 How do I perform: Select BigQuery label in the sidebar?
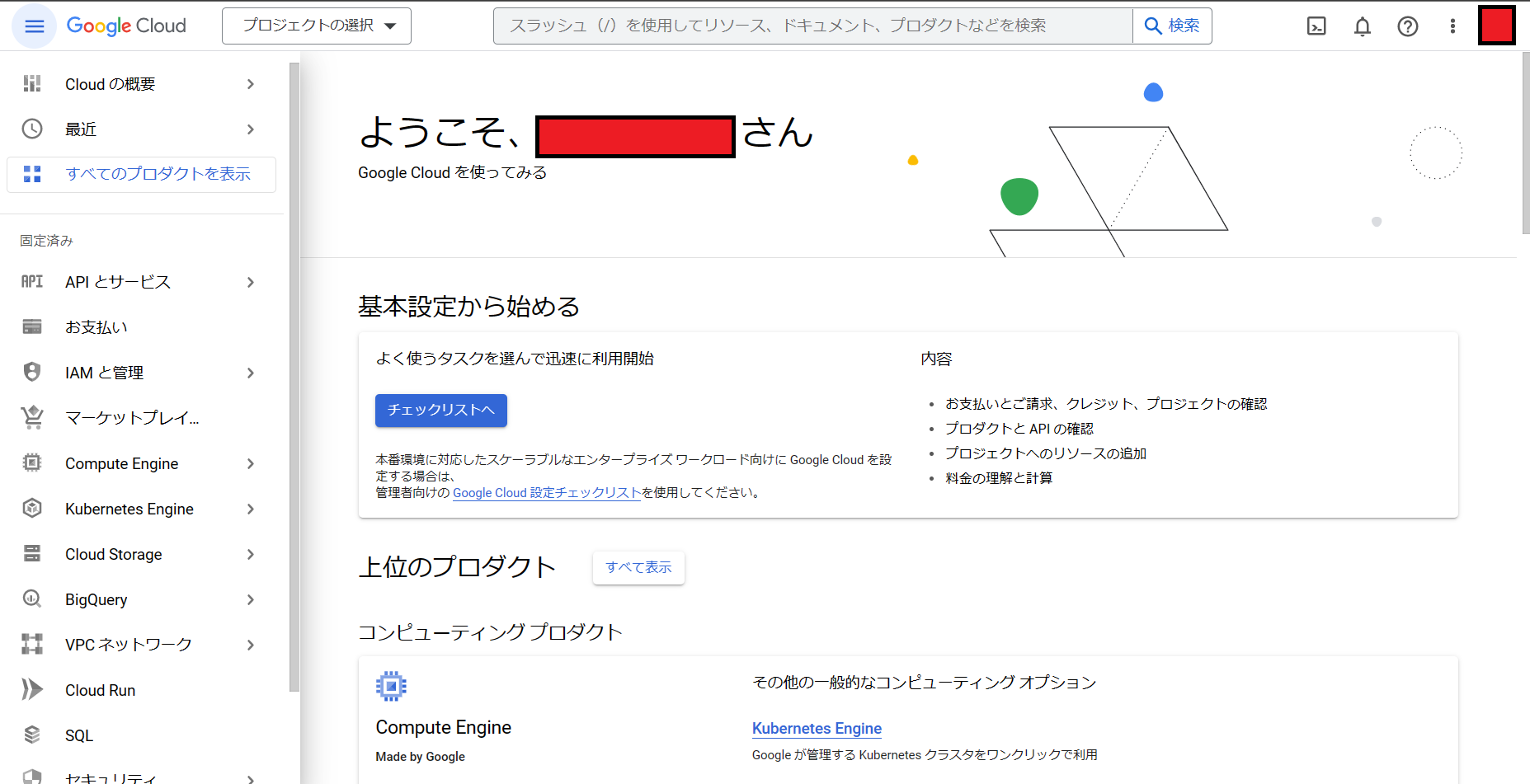(96, 599)
